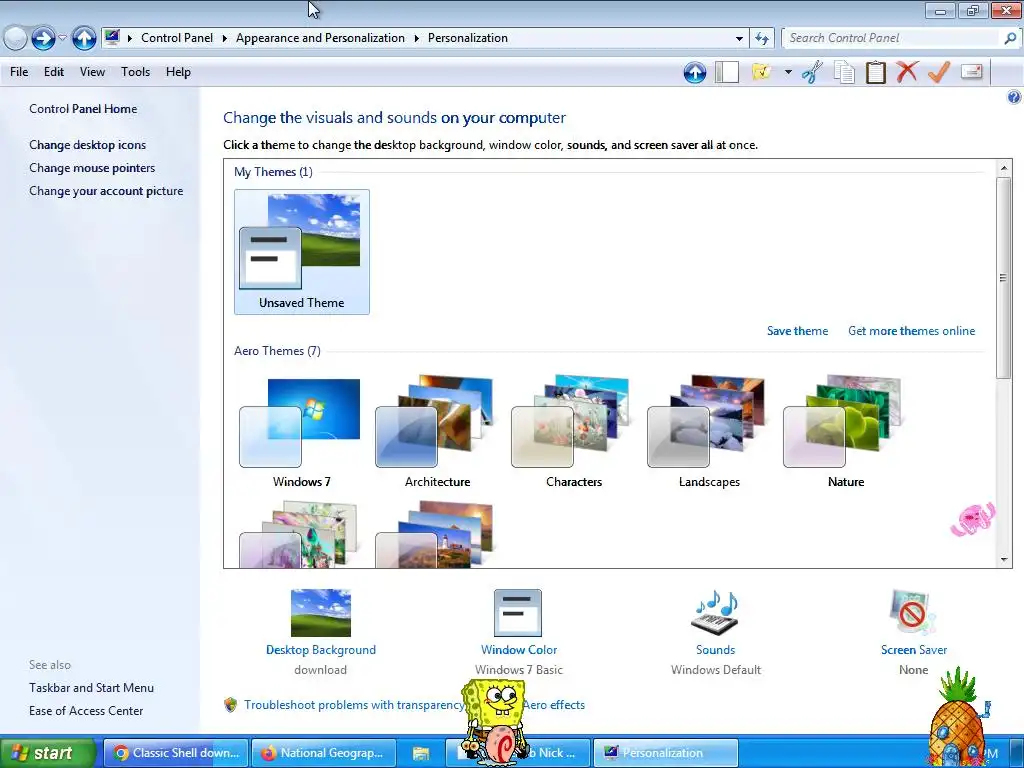The height and width of the screenshot is (768, 1024).
Task: Open Screen Saver settings icon
Action: point(913,613)
